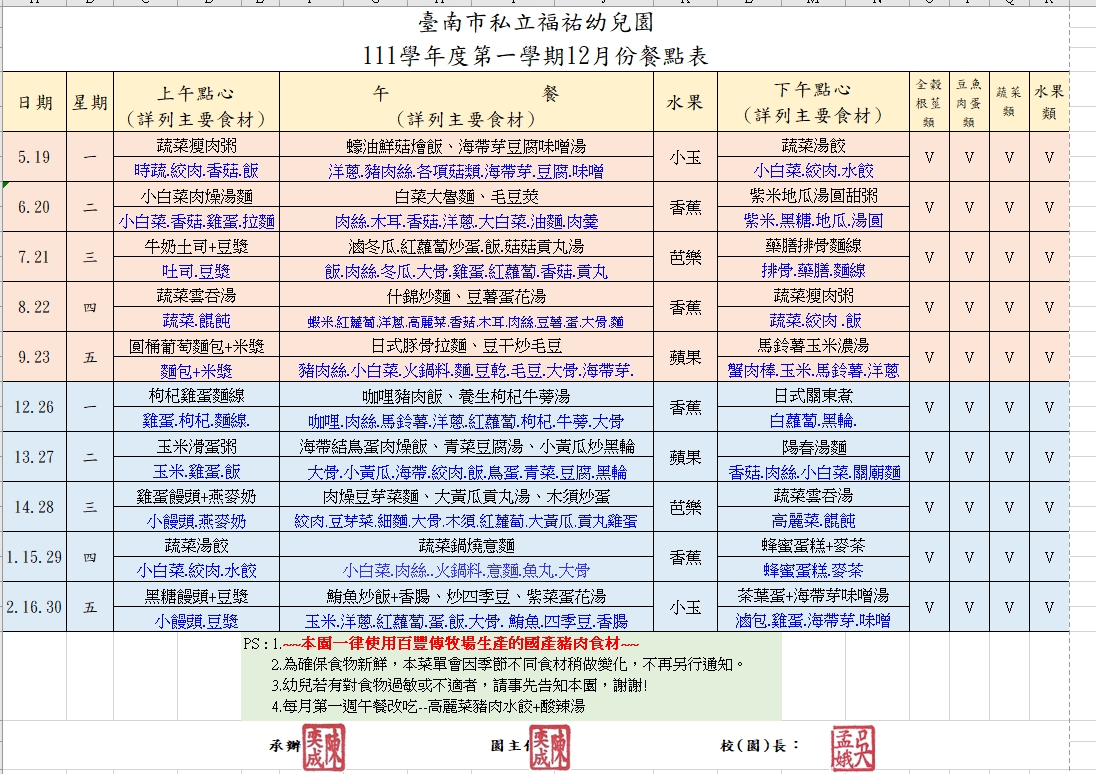Select the cell 黑糖饅頭+豆漿
The image size is (1096, 774).
click(196, 596)
